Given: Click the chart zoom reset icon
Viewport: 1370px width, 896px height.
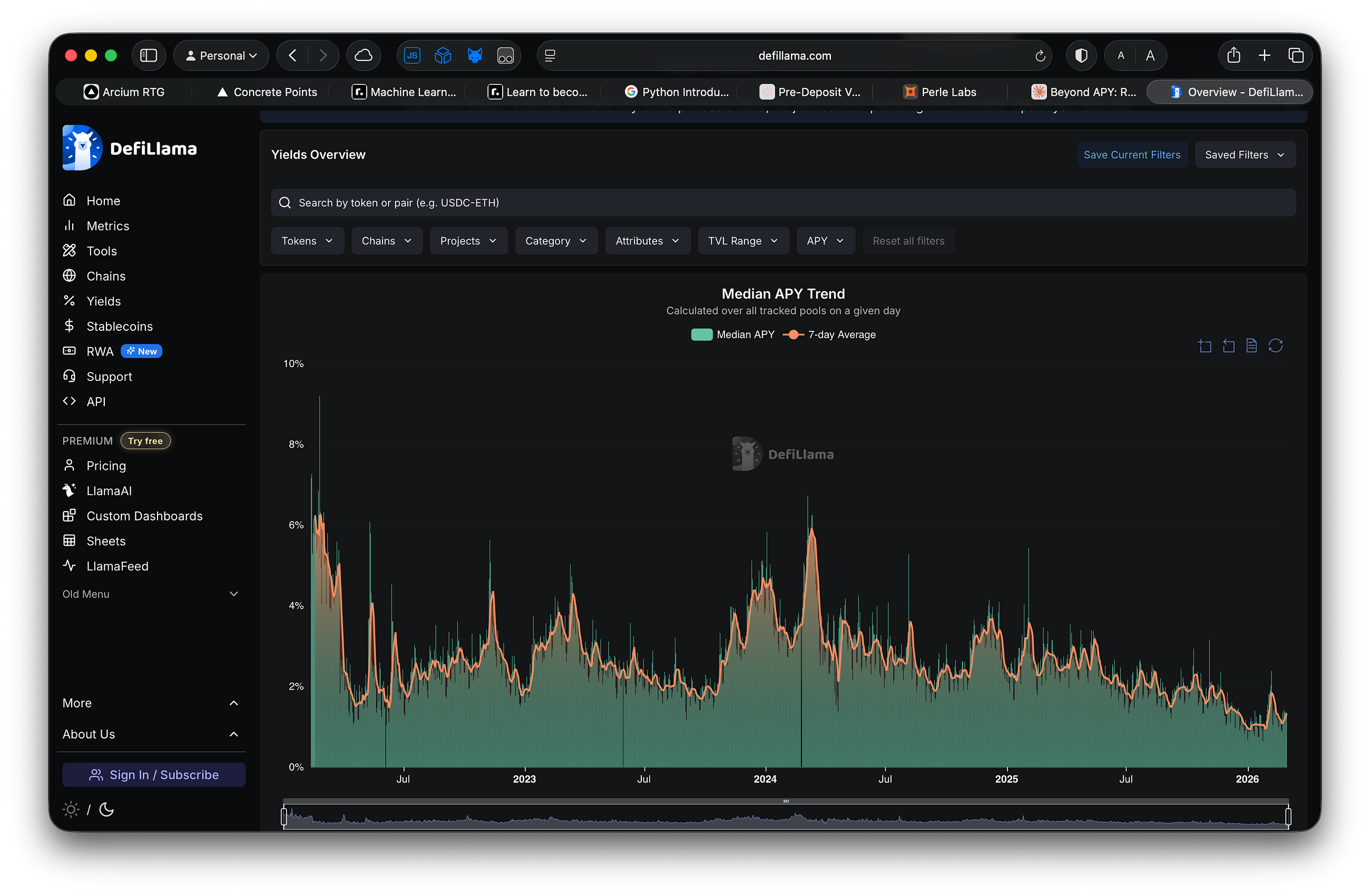Looking at the screenshot, I should 1228,346.
